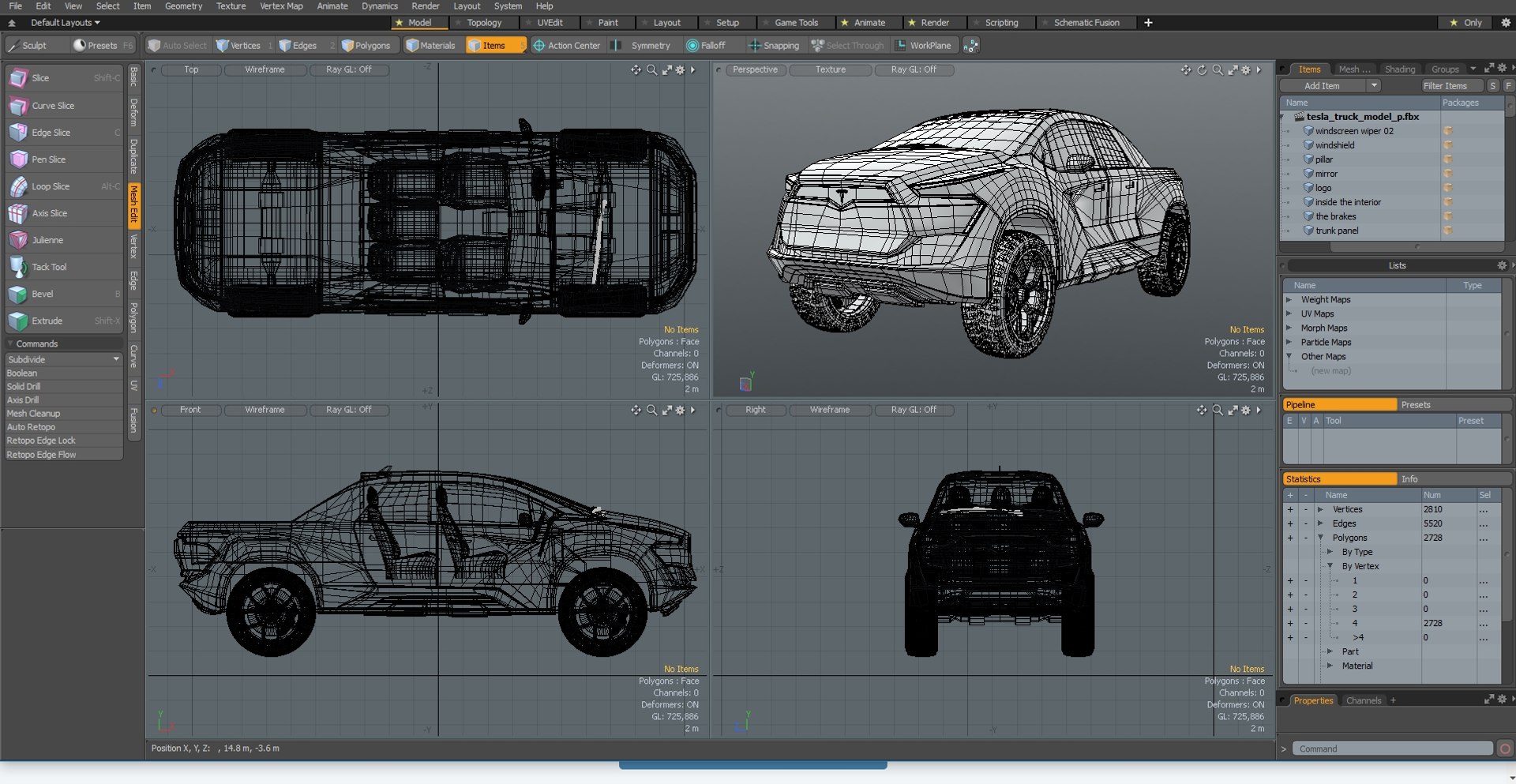
Task: Select the Julienne tool
Action: (63, 239)
